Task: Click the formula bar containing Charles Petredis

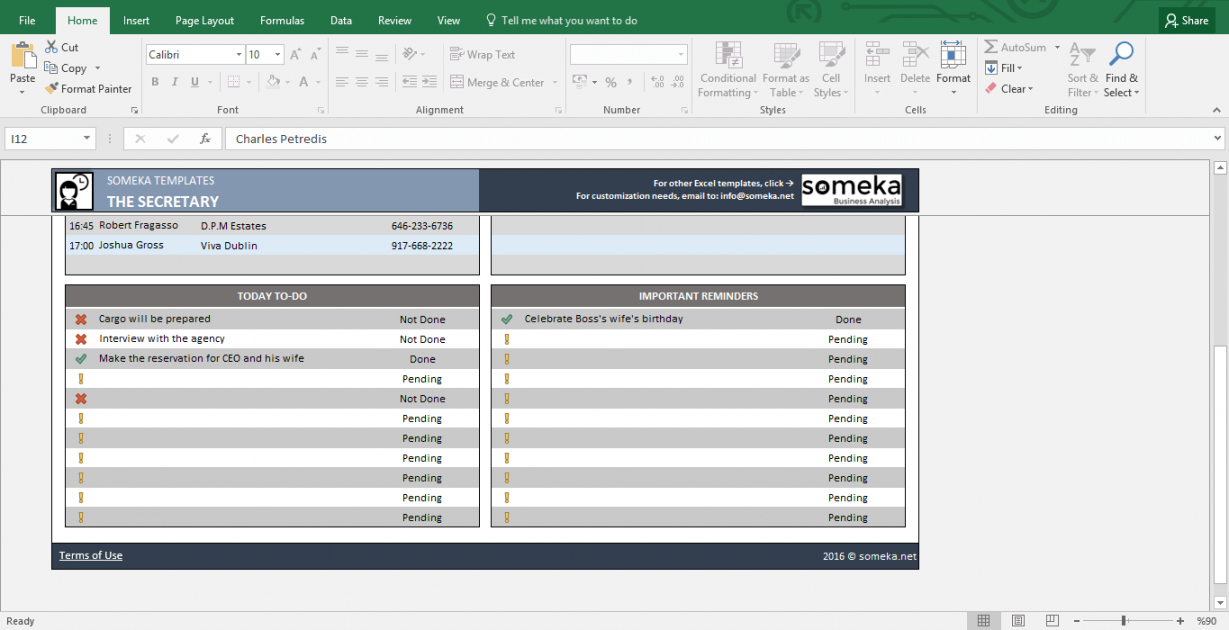Action: click(700, 139)
